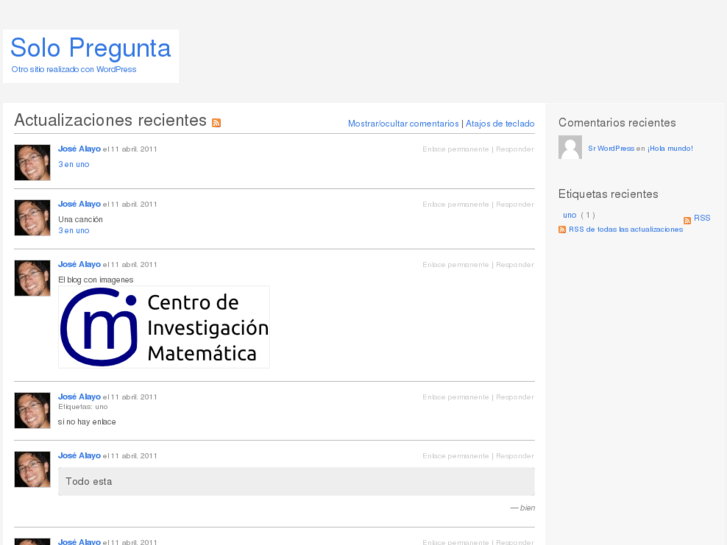Click 'Comentarios recientes' sidebar heading
The height and width of the screenshot is (545, 727).
[x=617, y=122]
